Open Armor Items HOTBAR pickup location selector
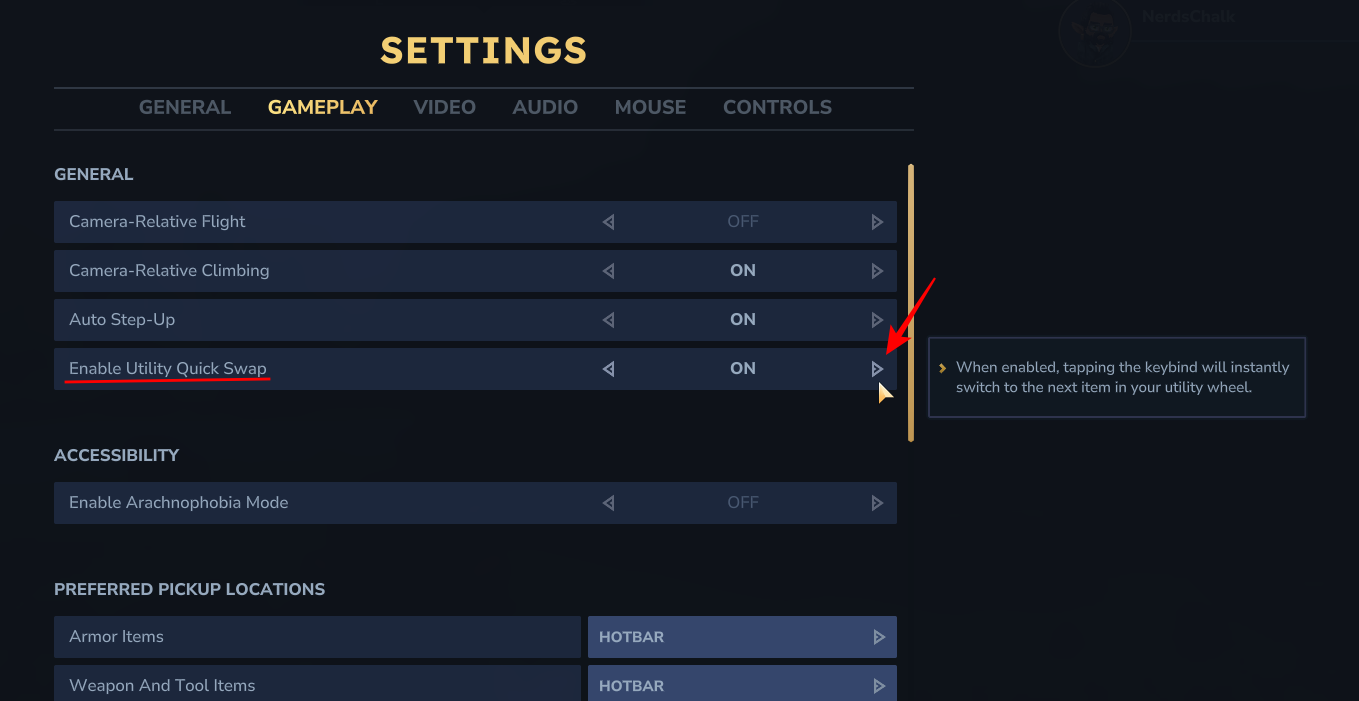This screenshot has width=1359, height=701. pyautogui.click(x=741, y=637)
